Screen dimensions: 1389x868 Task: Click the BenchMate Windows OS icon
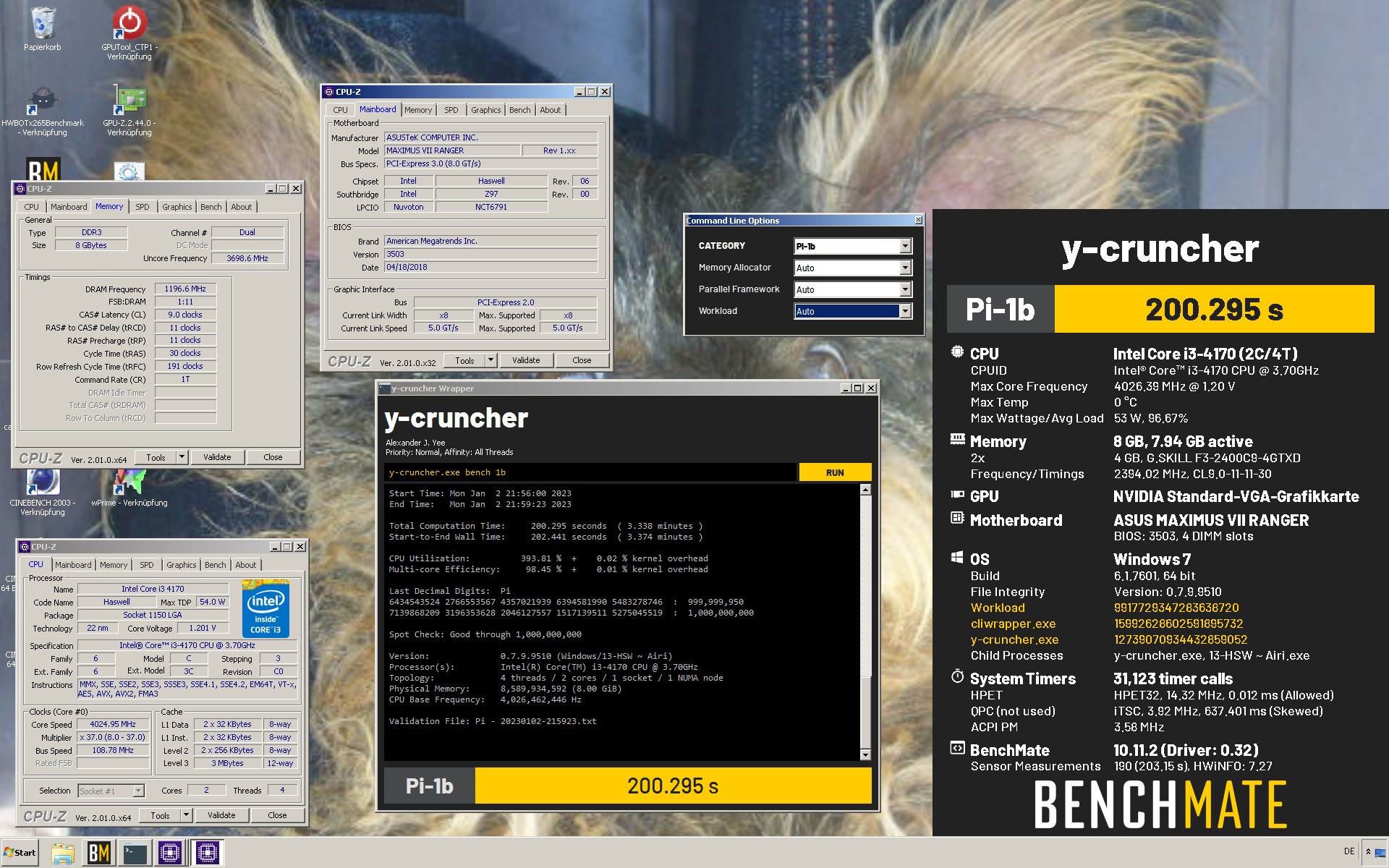957,557
